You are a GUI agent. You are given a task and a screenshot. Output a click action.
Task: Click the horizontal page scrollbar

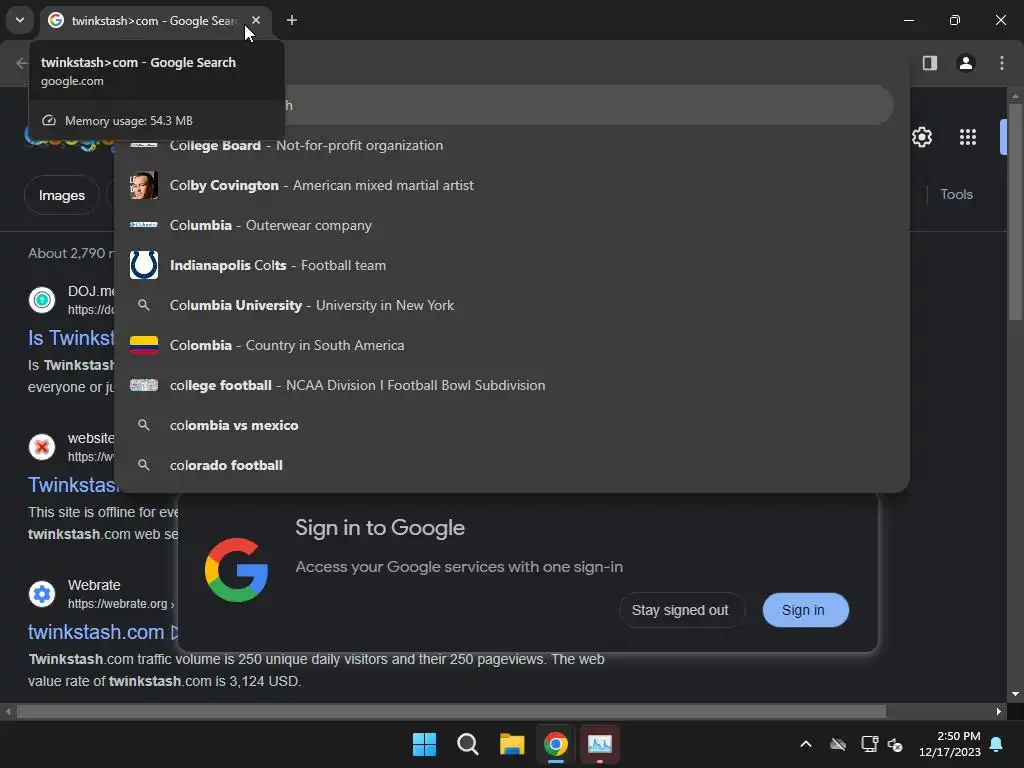(451, 711)
